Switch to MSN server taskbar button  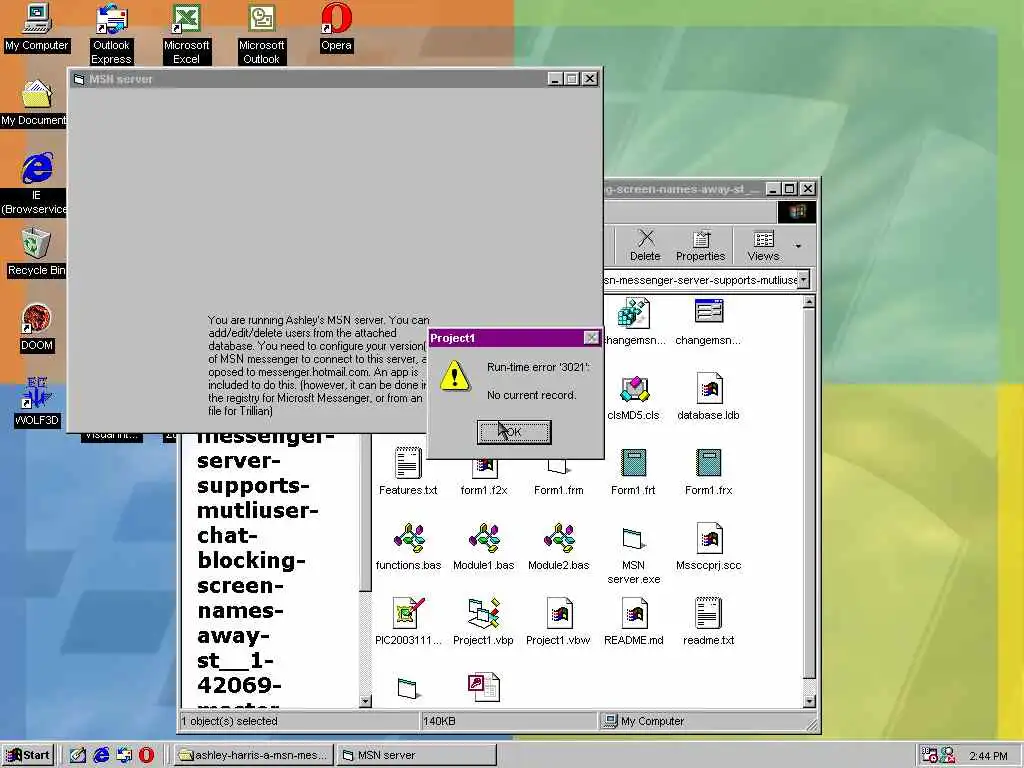tap(416, 755)
